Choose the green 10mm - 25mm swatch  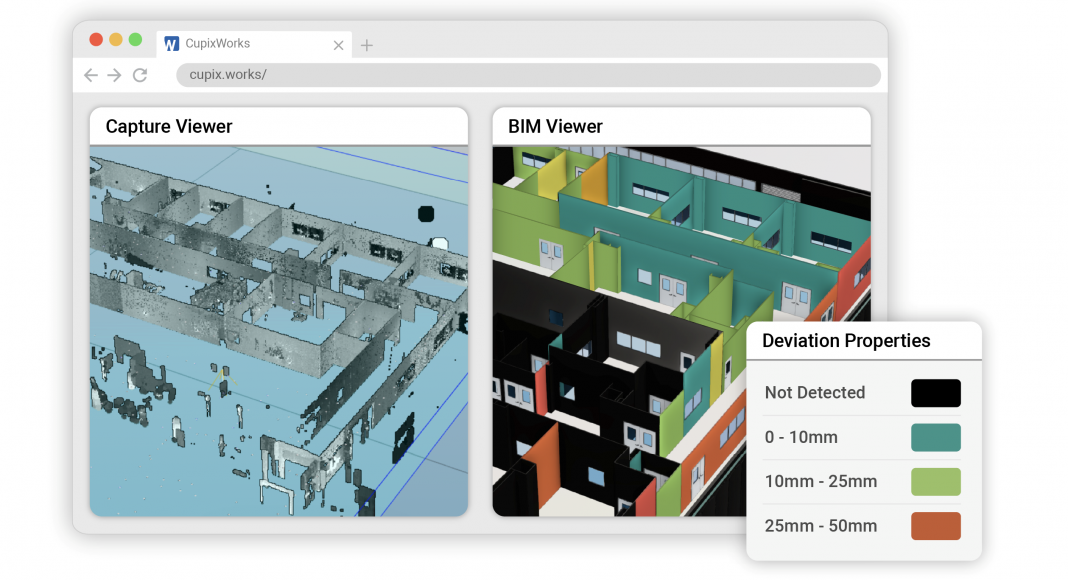935,481
